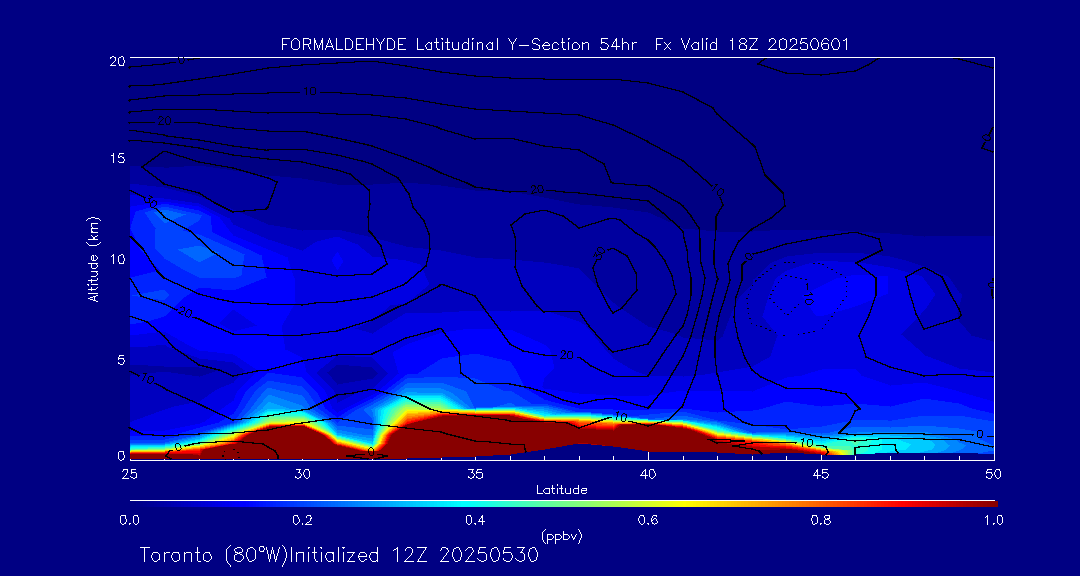This screenshot has width=1080, height=576.
Task: Click the 'Latitude' horizontal axis label
Action: tap(562, 491)
